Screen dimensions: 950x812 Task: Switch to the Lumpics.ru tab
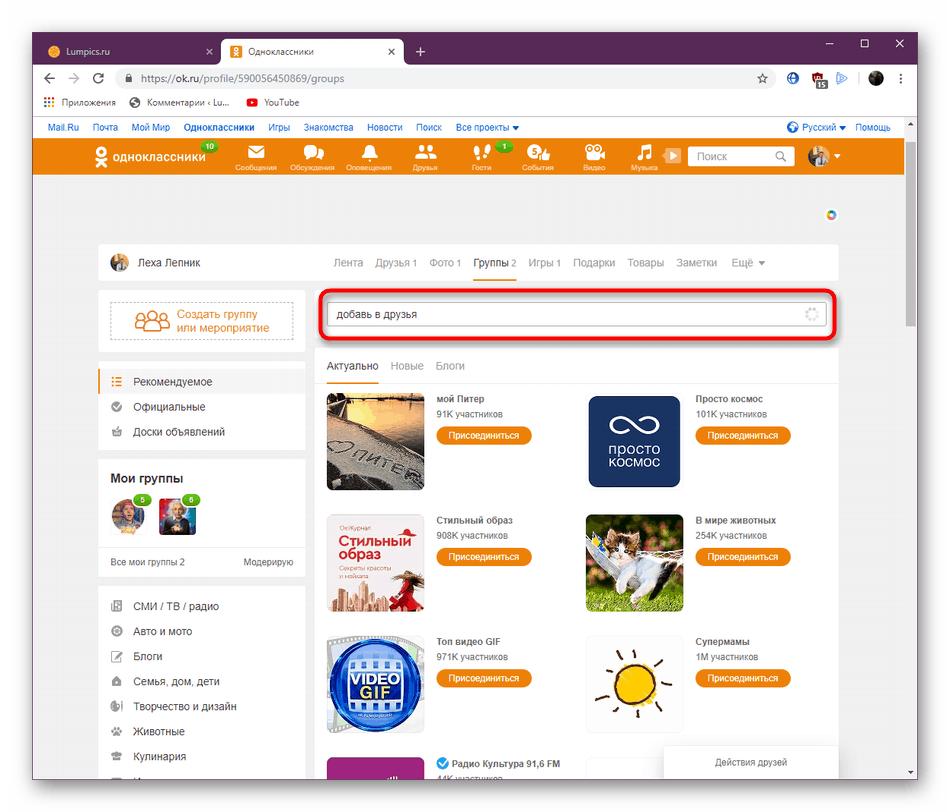pos(124,52)
